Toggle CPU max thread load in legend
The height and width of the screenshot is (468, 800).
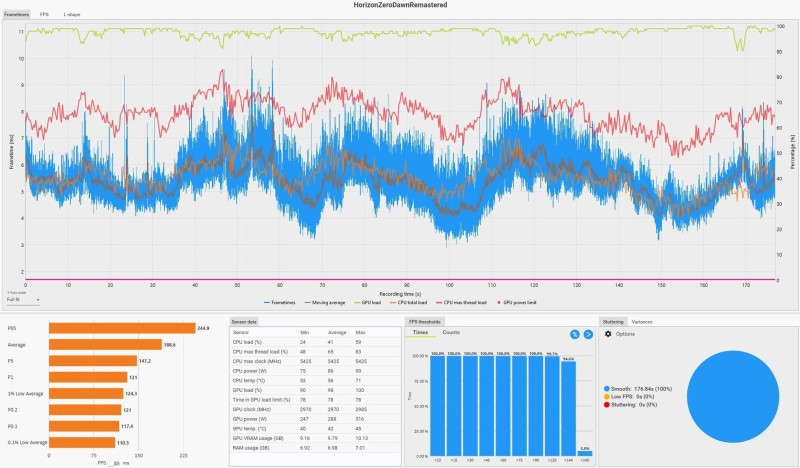click(x=461, y=303)
